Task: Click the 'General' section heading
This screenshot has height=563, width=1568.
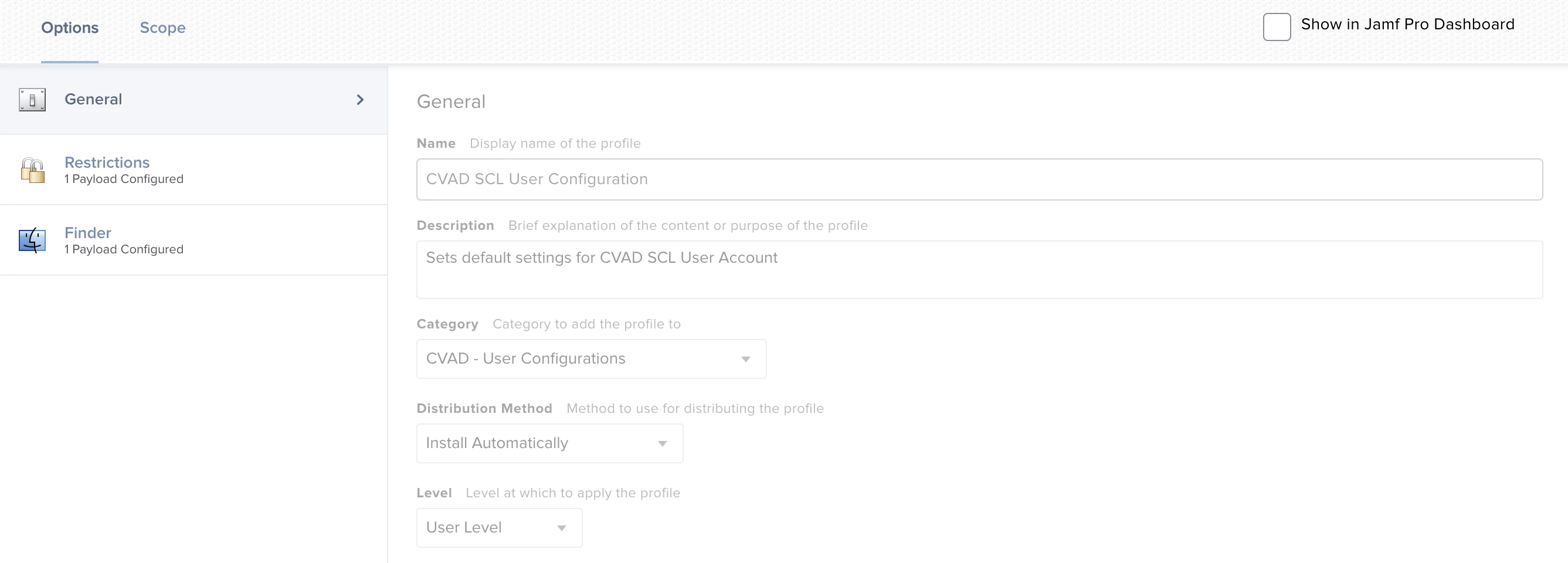Action: point(451,101)
